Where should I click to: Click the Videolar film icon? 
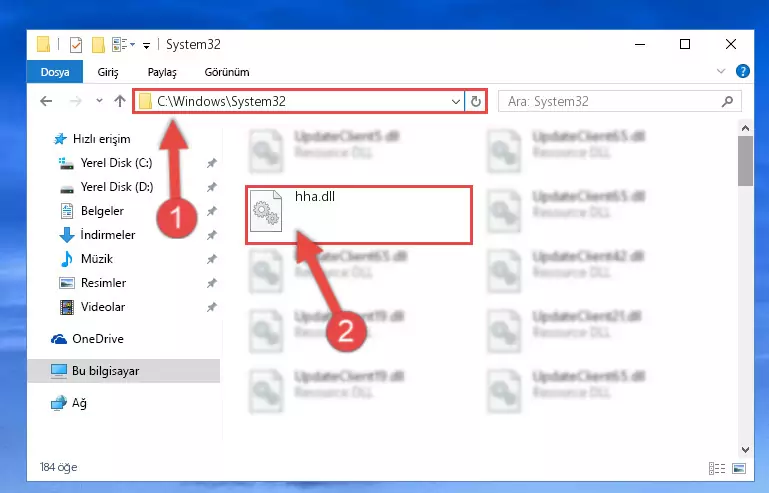(x=67, y=307)
